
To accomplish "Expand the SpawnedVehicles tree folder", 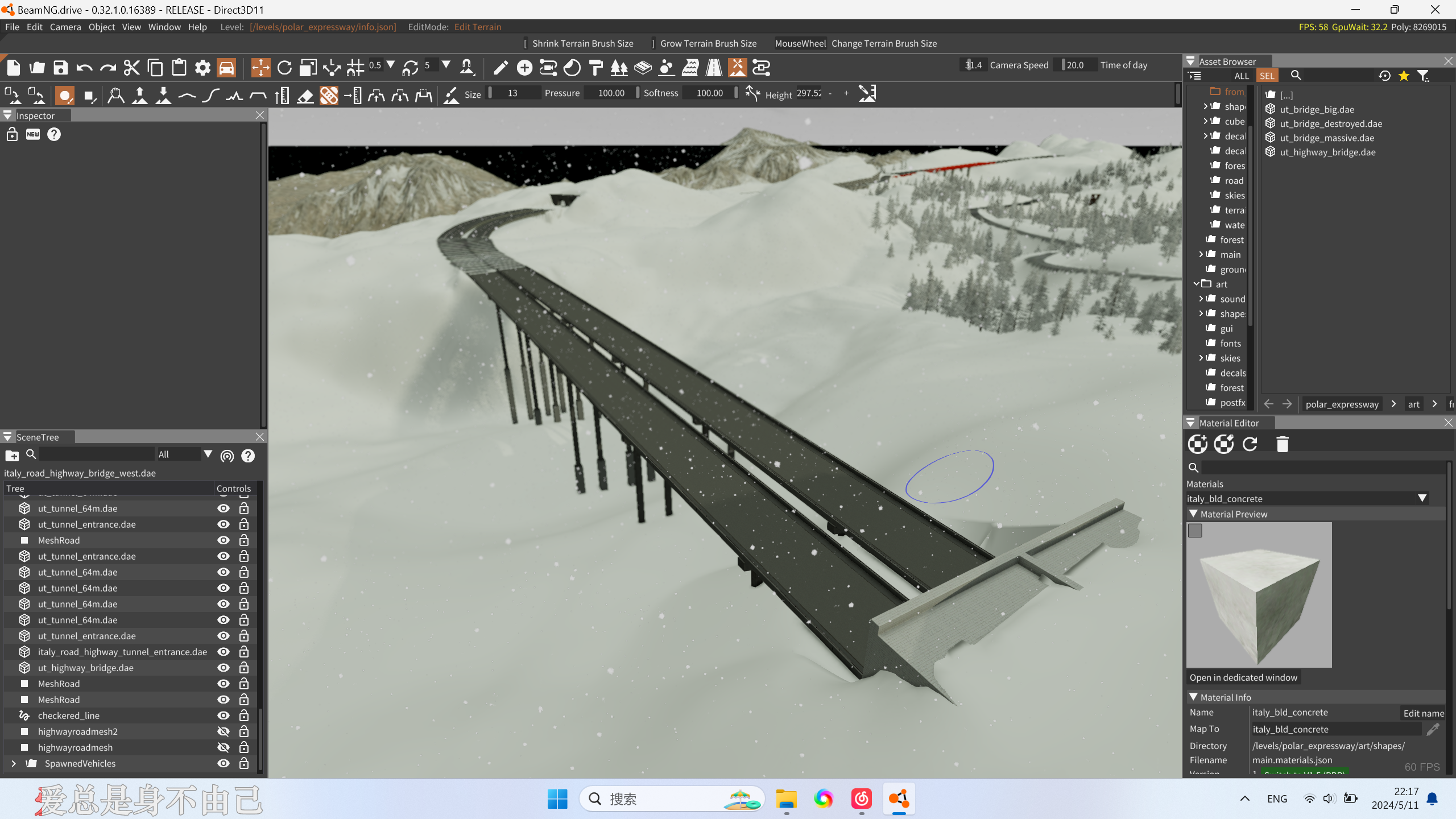I will click(x=14, y=763).
